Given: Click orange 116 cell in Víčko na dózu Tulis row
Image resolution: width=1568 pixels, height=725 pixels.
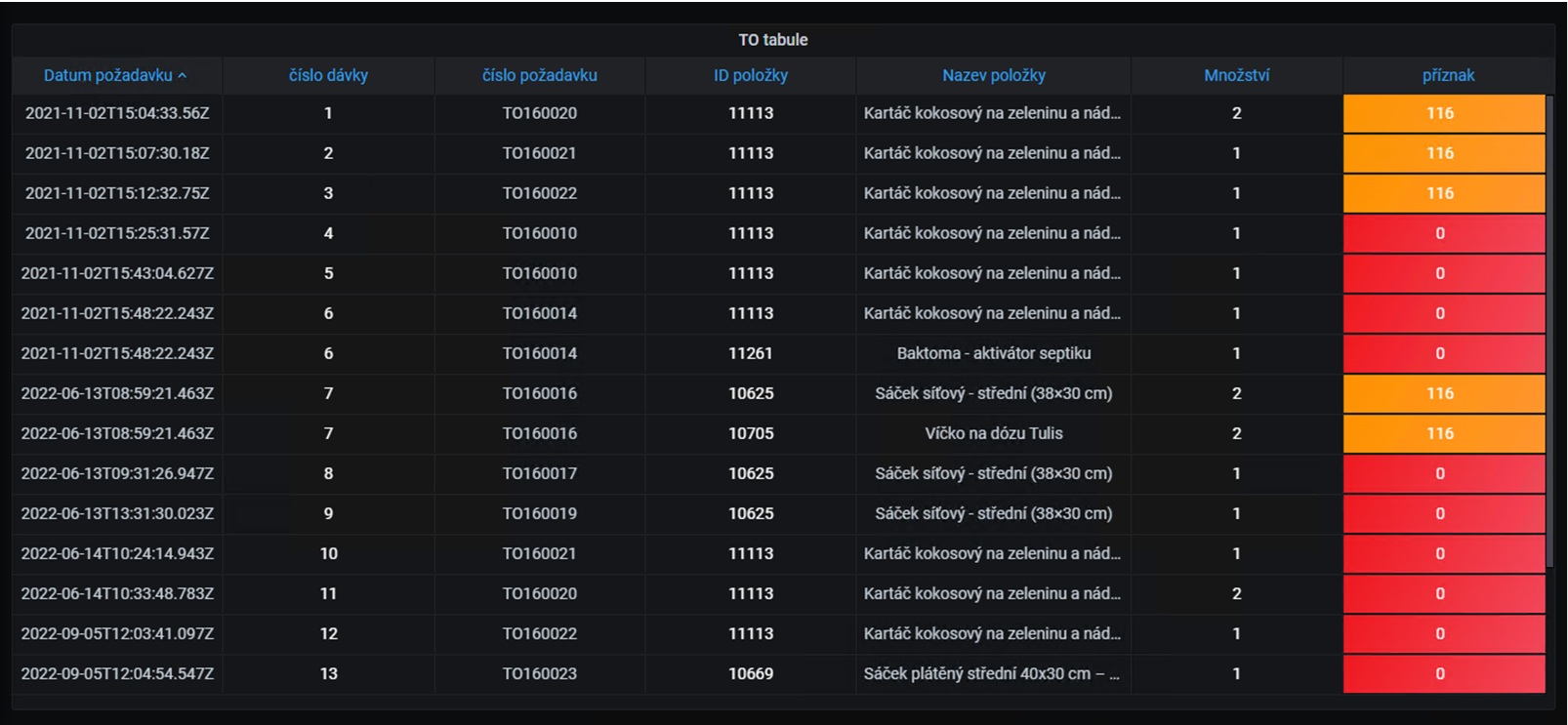Looking at the screenshot, I should point(1443,433).
